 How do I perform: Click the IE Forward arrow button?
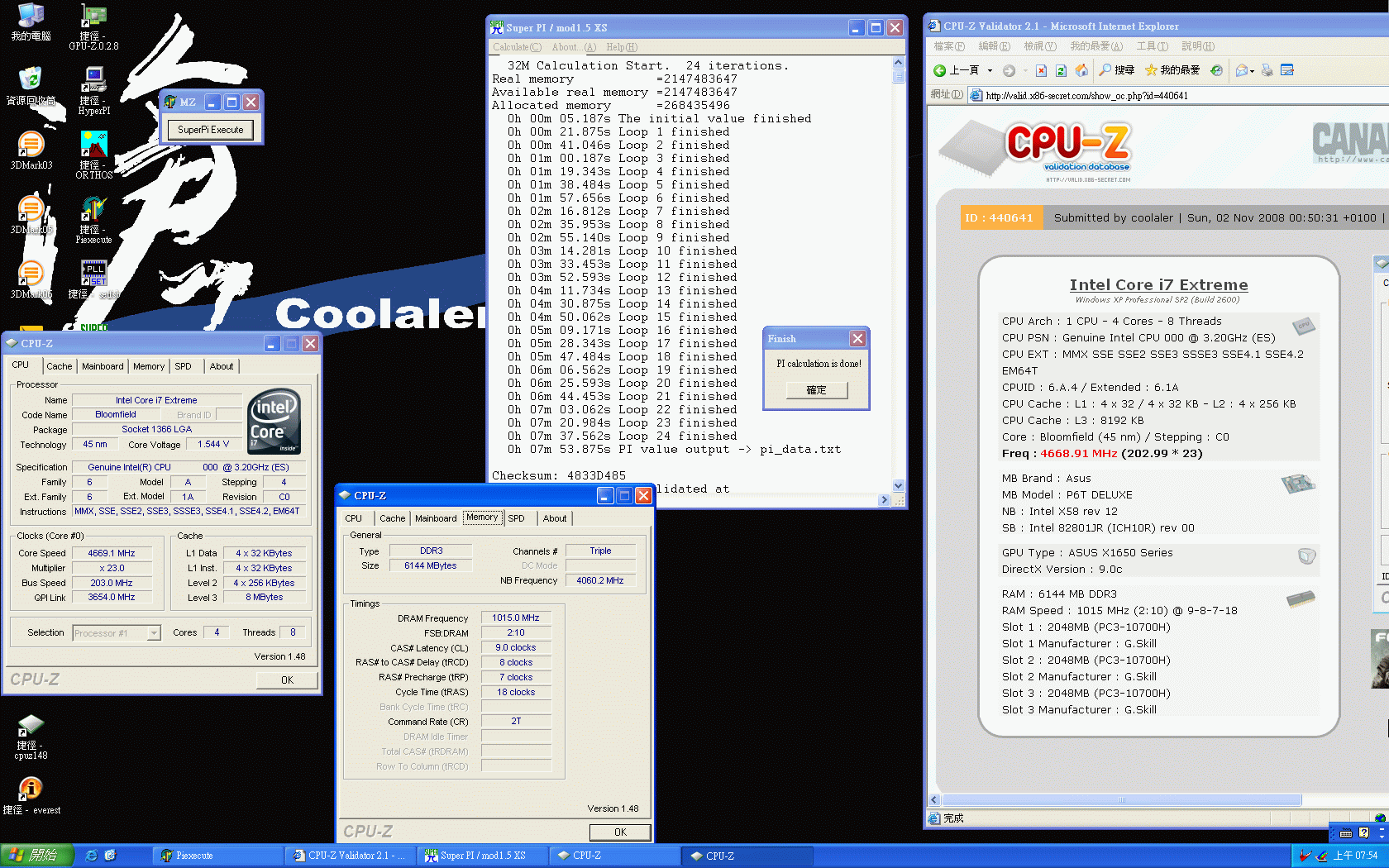[x=1009, y=70]
